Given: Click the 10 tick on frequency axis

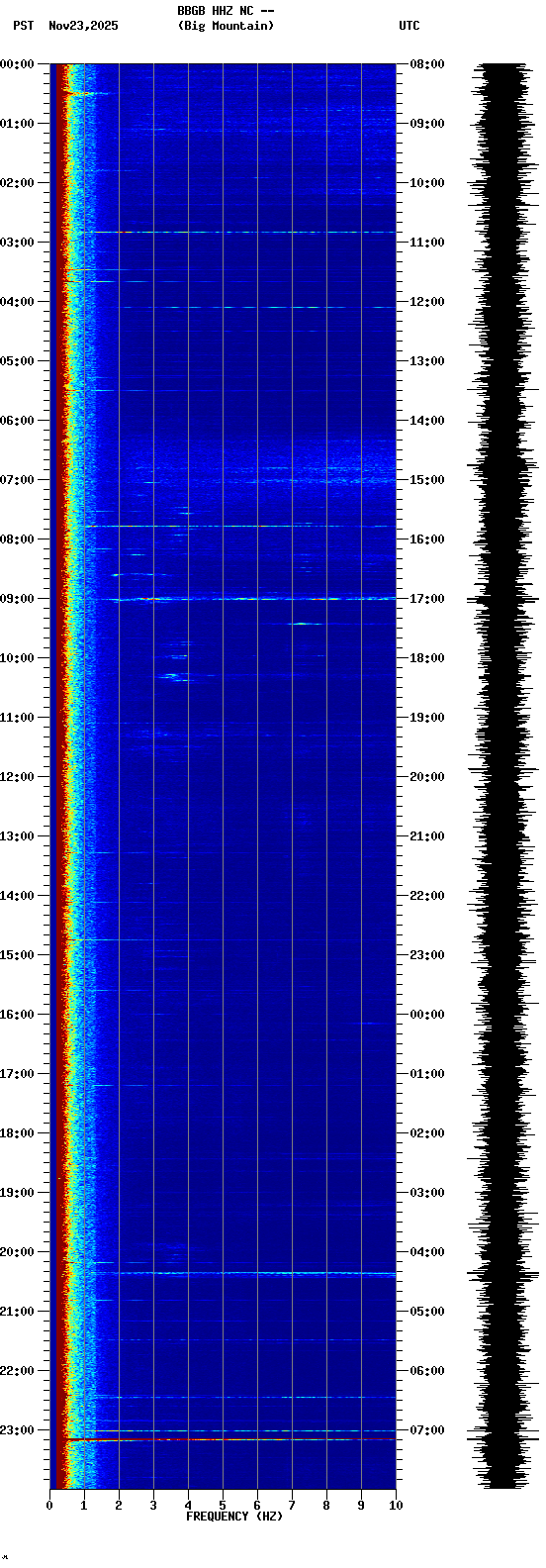Looking at the screenshot, I should [396, 1506].
